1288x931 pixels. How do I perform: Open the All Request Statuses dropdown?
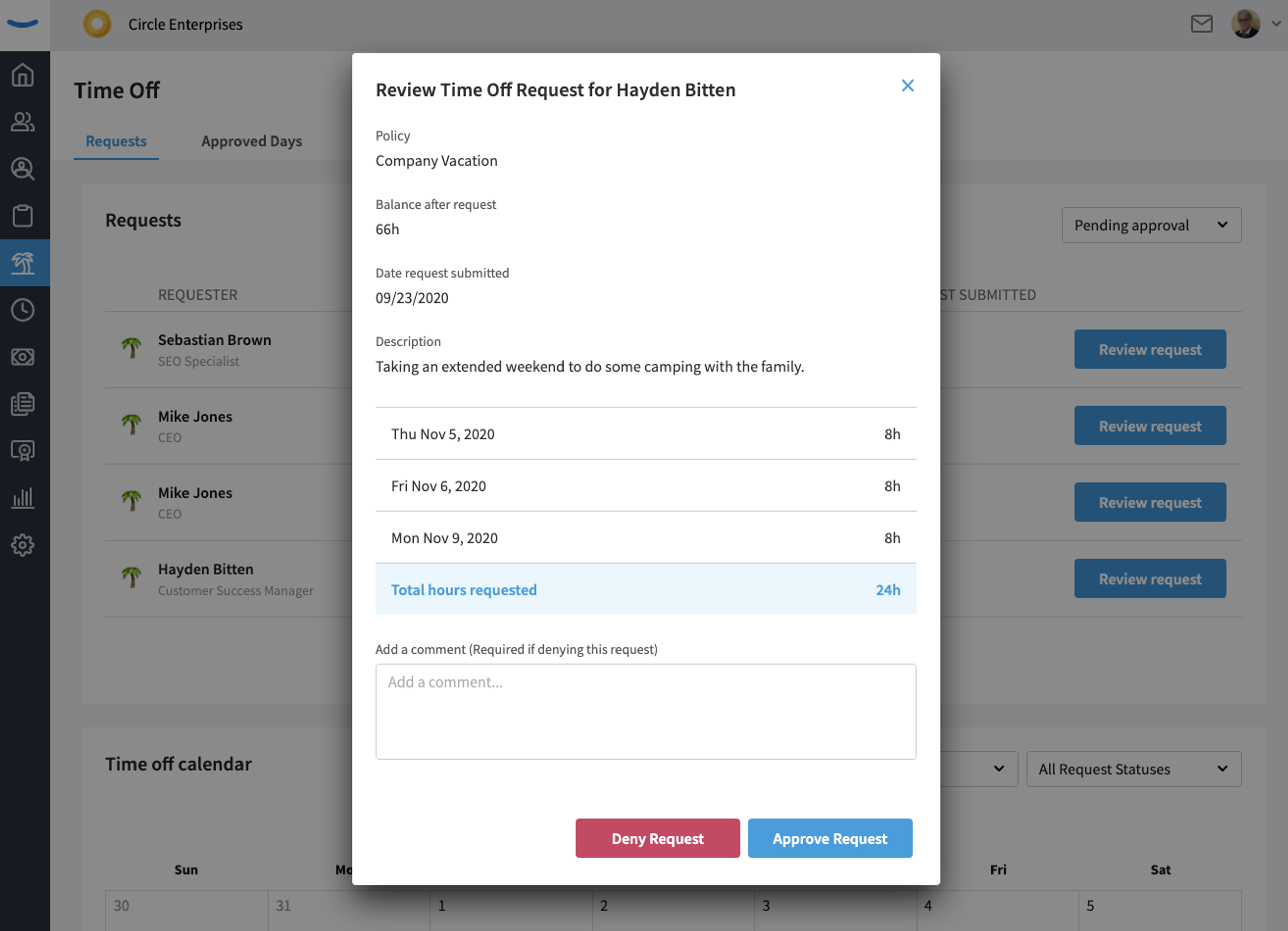click(x=1133, y=769)
